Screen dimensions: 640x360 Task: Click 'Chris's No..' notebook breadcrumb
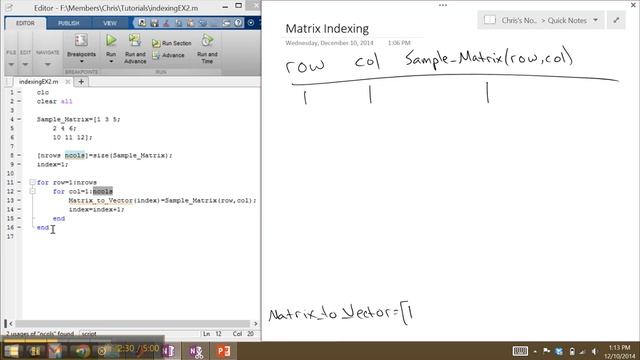pyautogui.click(x=519, y=20)
